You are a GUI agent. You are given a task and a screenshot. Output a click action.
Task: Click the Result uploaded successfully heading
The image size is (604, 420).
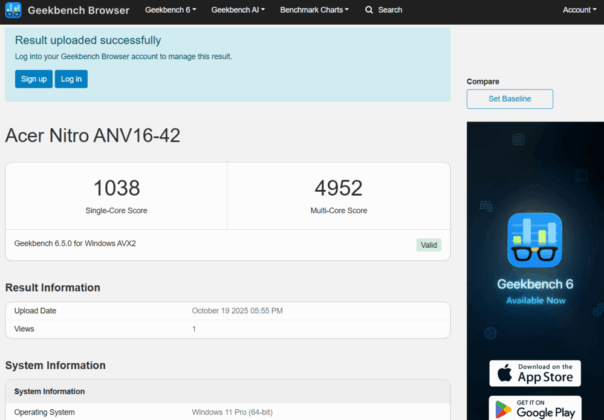click(88, 40)
